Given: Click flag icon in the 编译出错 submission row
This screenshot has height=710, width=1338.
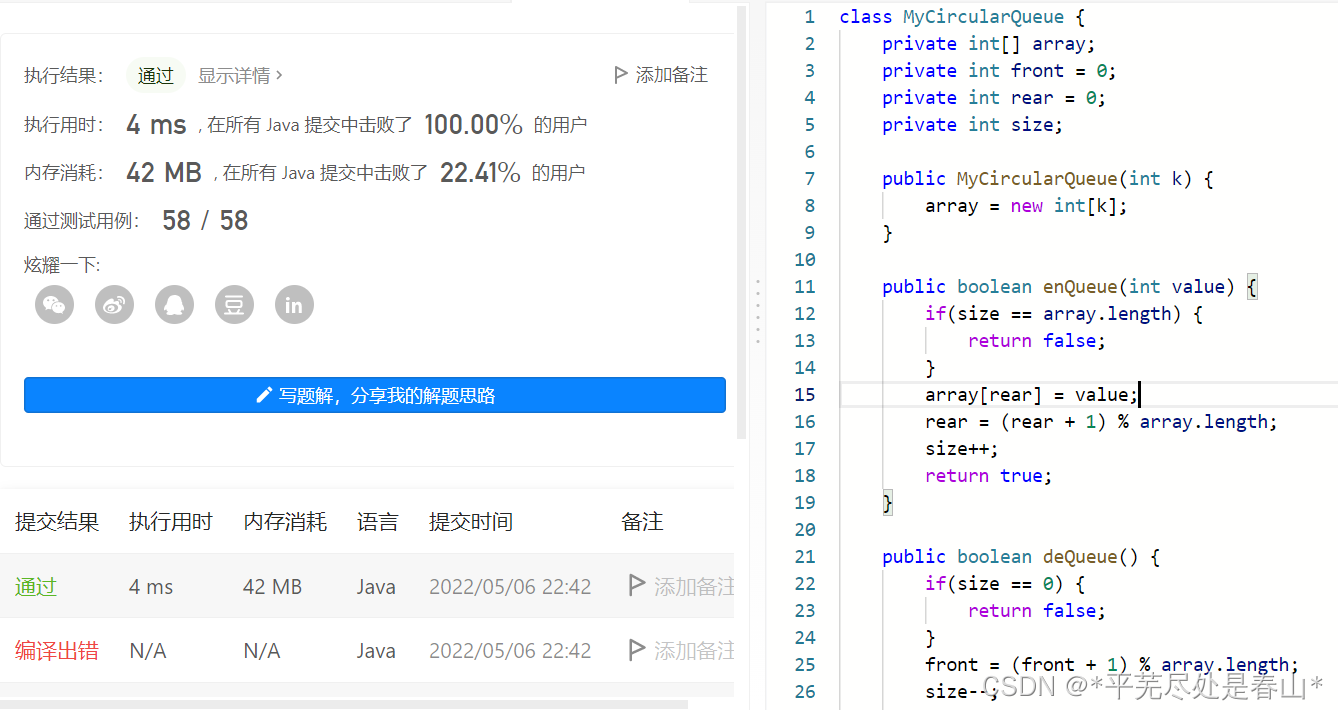Looking at the screenshot, I should click(x=636, y=650).
